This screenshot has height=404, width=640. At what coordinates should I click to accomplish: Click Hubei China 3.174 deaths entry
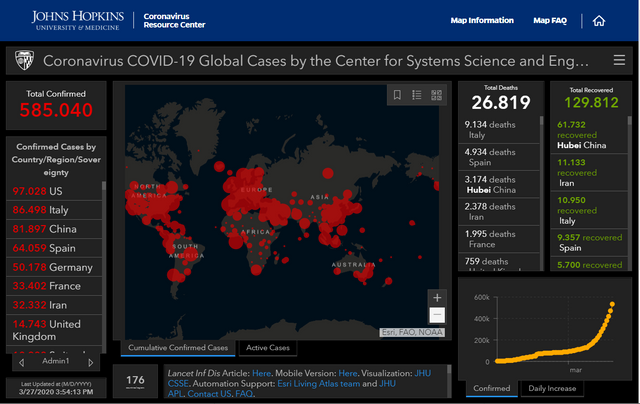pos(499,184)
